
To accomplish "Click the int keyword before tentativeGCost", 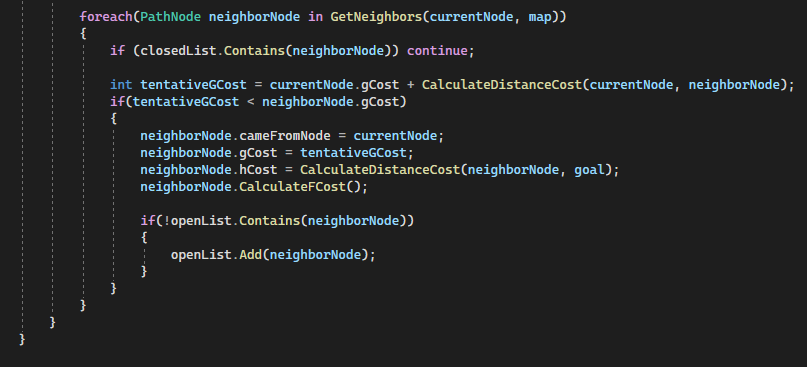I will (x=121, y=84).
